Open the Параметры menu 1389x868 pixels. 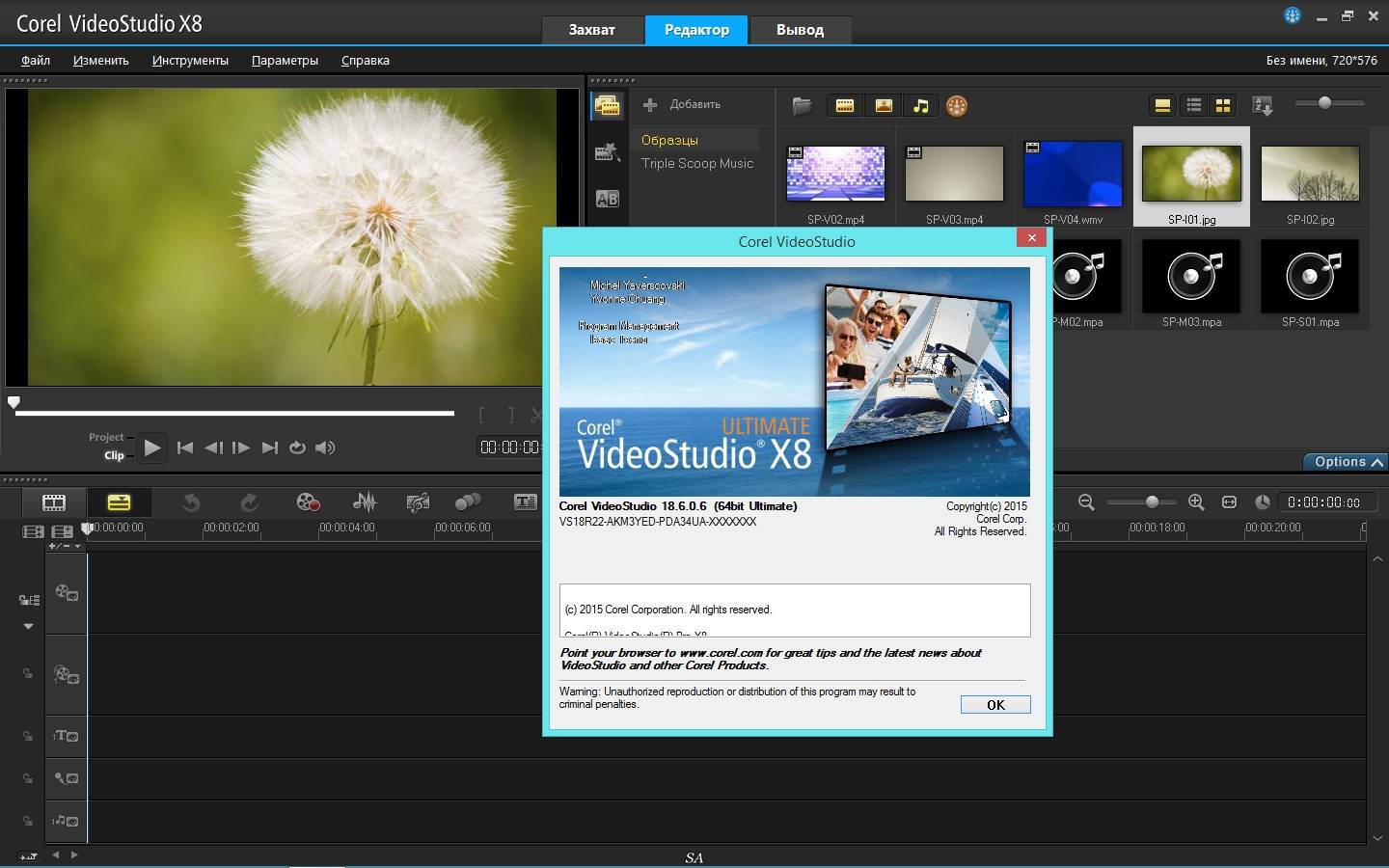(285, 60)
